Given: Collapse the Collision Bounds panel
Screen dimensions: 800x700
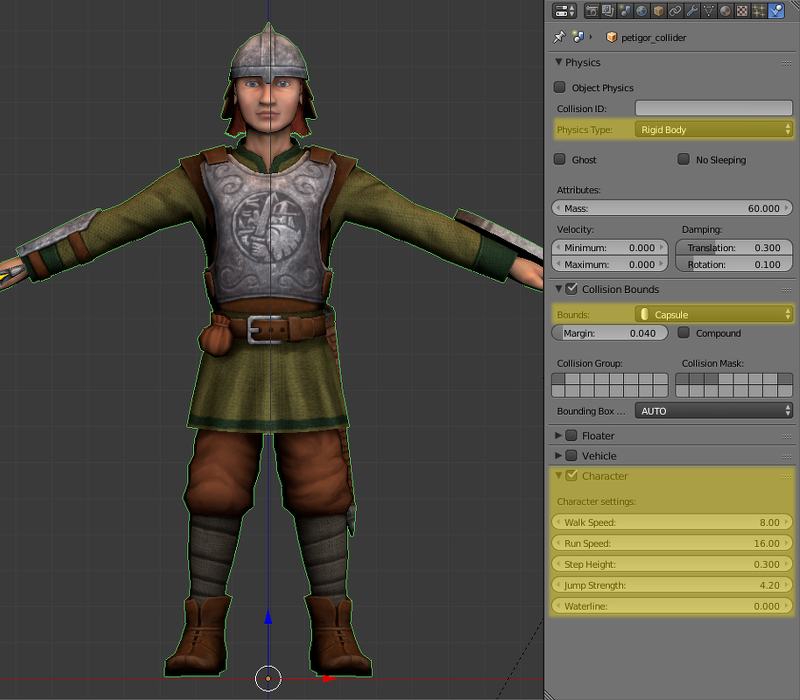Looking at the screenshot, I should pos(559,289).
